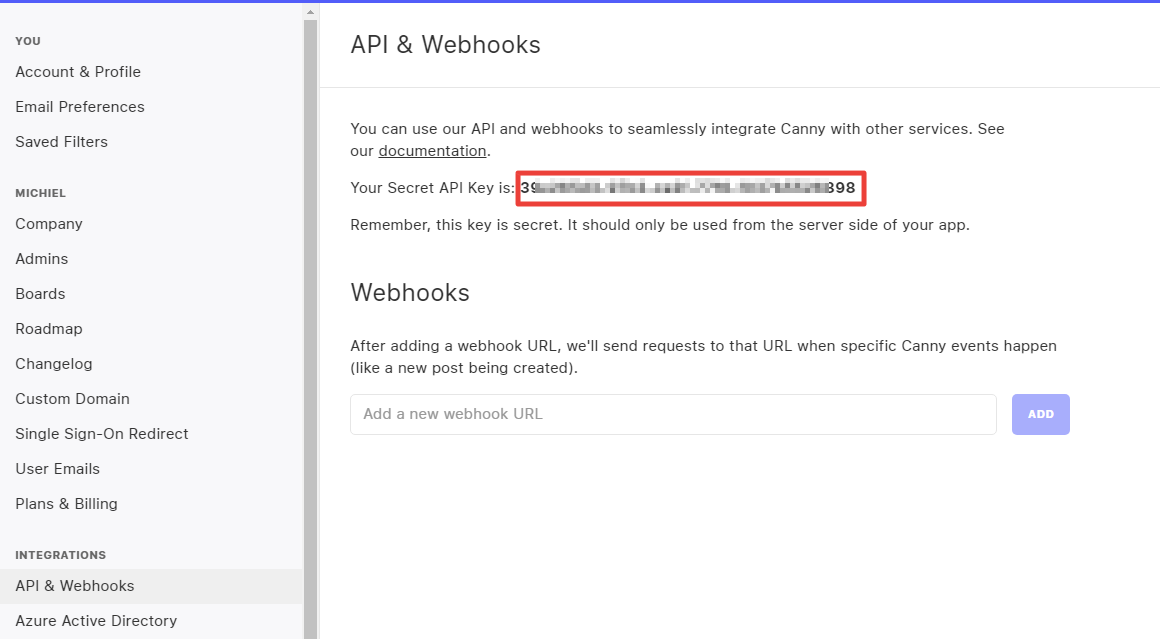Open Plans & Billing

coord(66,504)
